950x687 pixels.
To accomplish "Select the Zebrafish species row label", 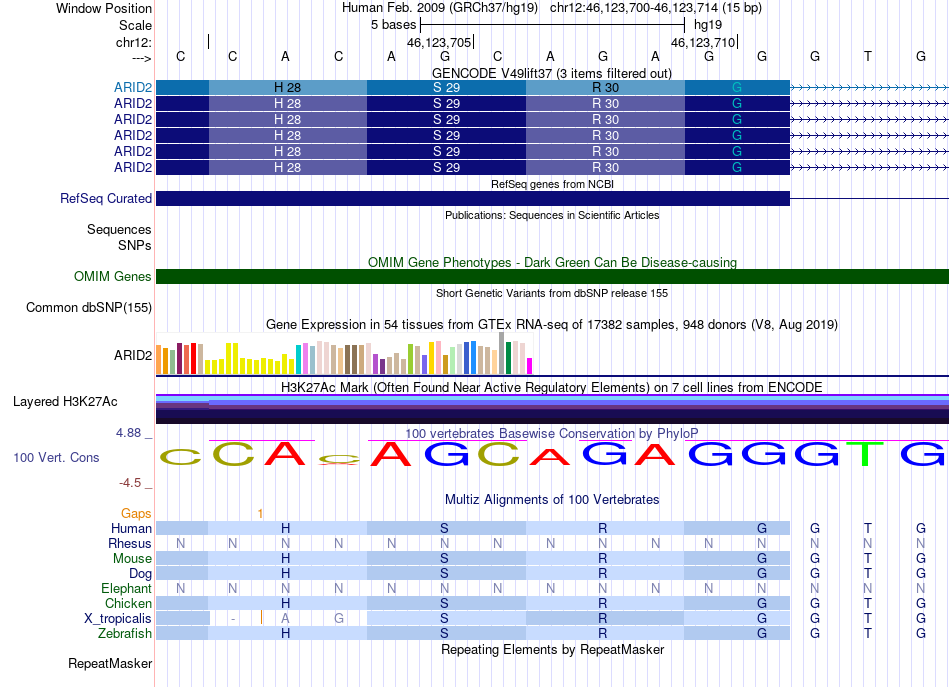I will (x=124, y=633).
